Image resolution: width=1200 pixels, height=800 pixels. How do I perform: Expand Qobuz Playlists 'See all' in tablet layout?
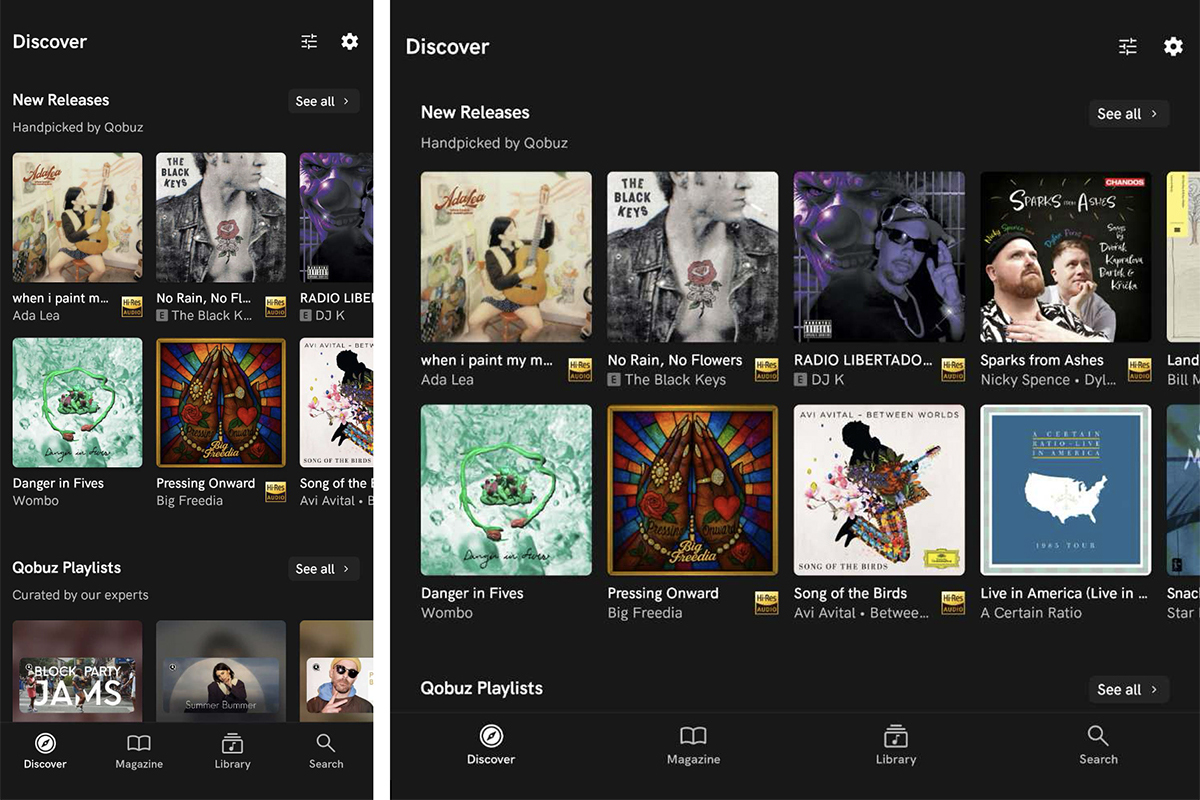tap(1128, 689)
